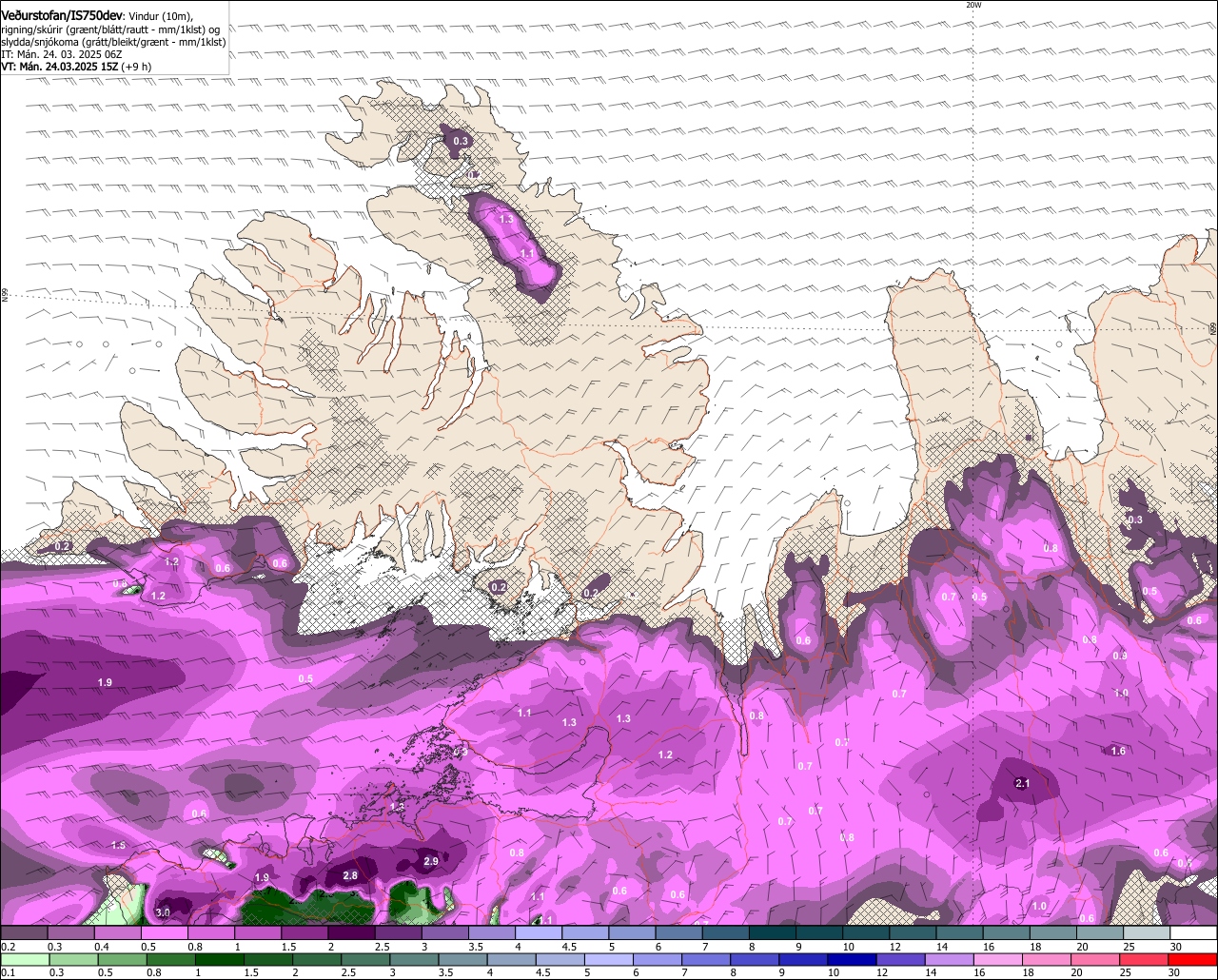Click the 3.0 precipitation value on the map
This screenshot has width=1218, height=980.
pos(163,912)
